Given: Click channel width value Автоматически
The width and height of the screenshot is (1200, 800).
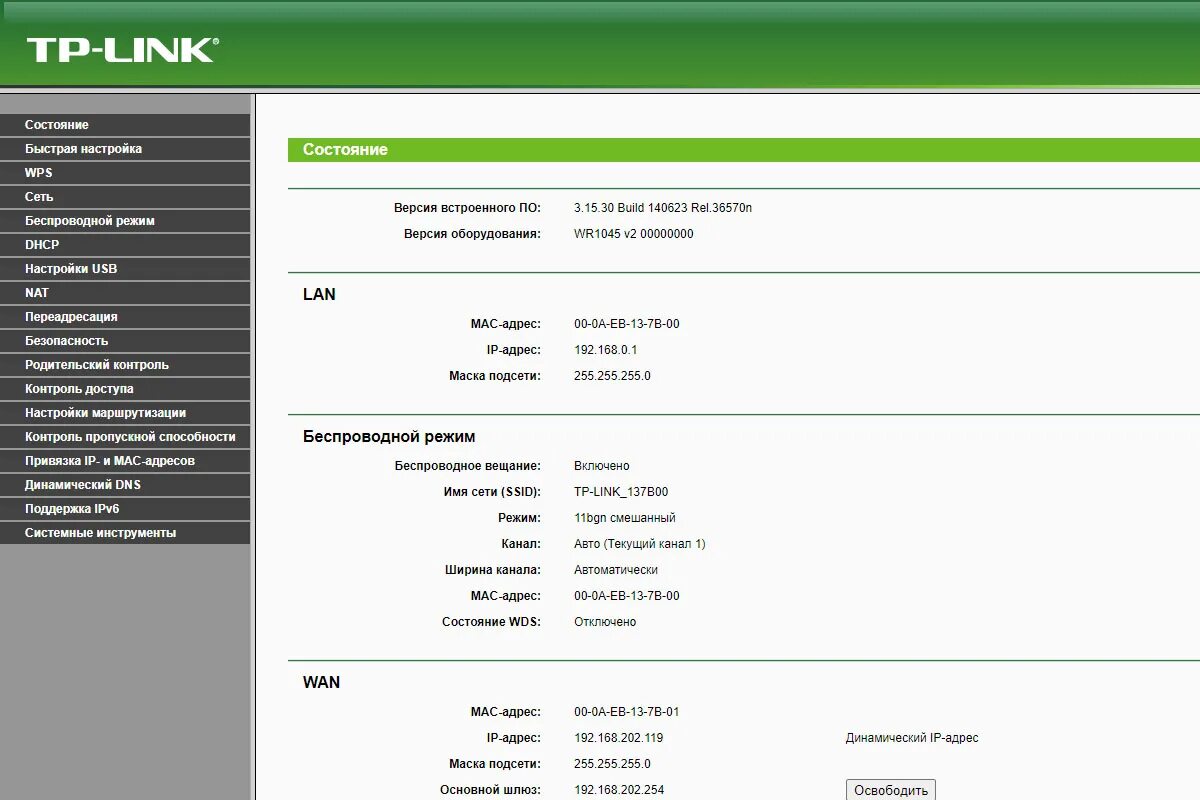Looking at the screenshot, I should (x=616, y=570).
